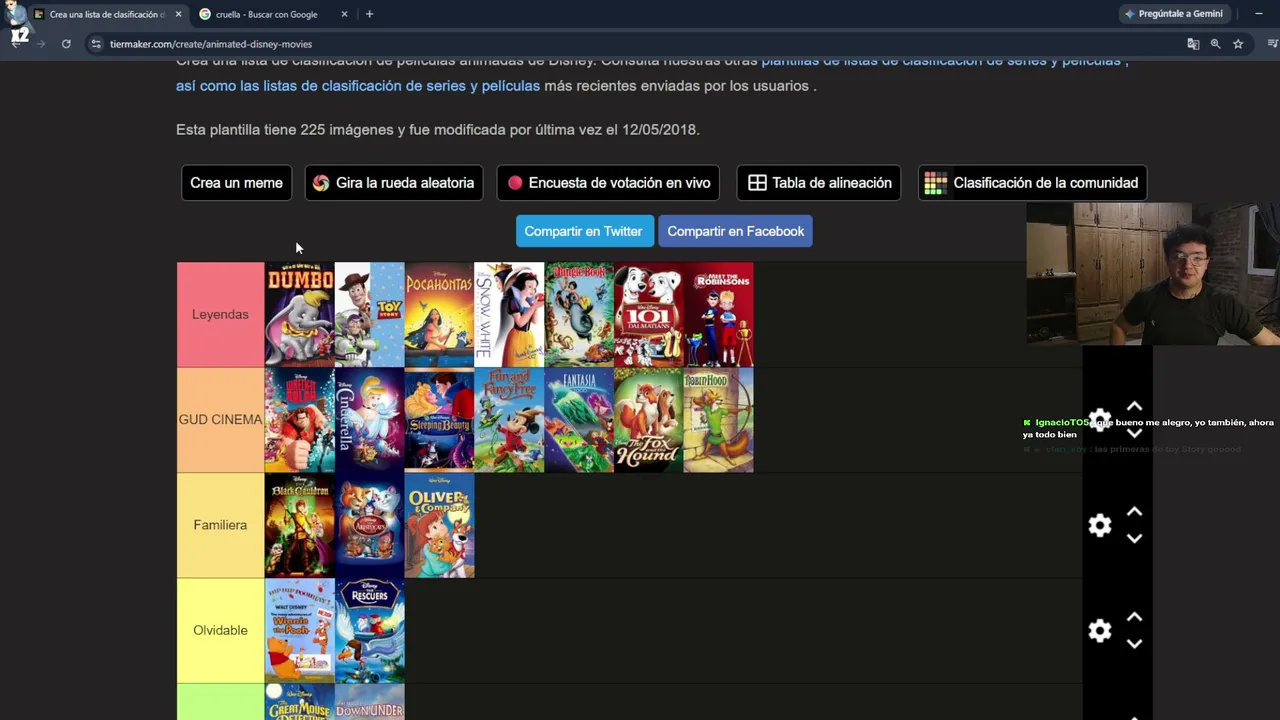Click the Pregúntale a Gemini button

[x=1173, y=14]
